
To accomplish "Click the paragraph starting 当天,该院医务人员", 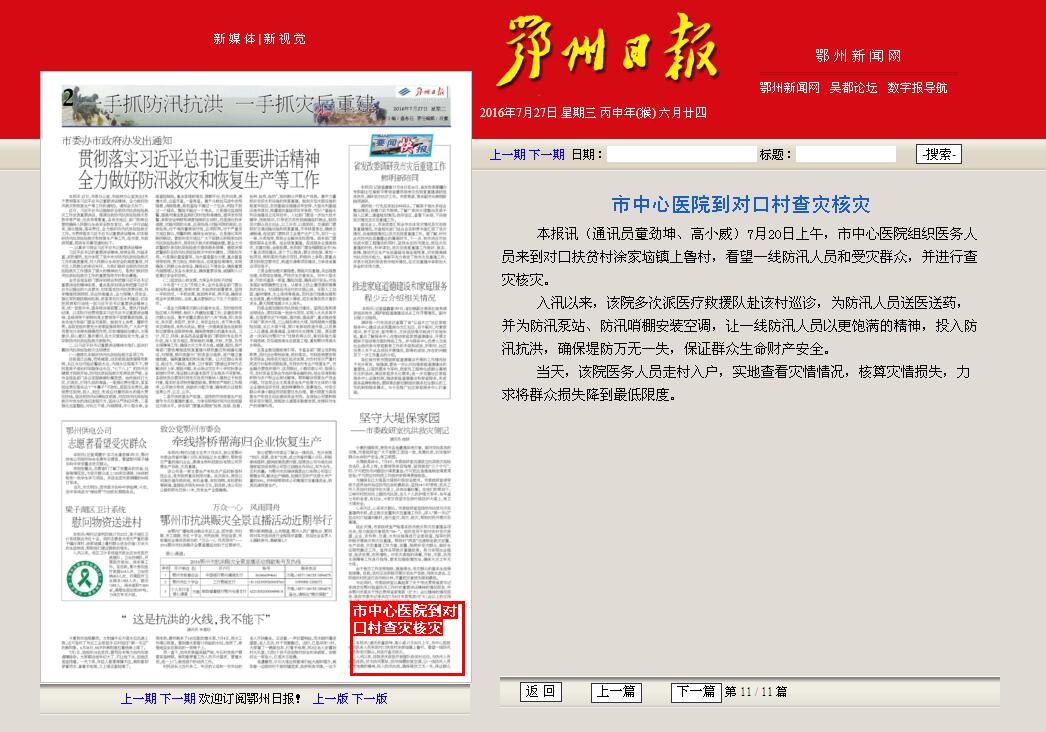I will [736, 383].
